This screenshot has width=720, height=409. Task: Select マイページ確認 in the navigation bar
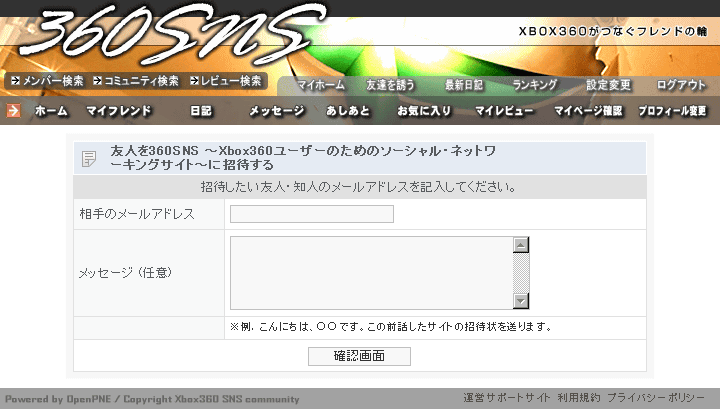(x=588, y=111)
